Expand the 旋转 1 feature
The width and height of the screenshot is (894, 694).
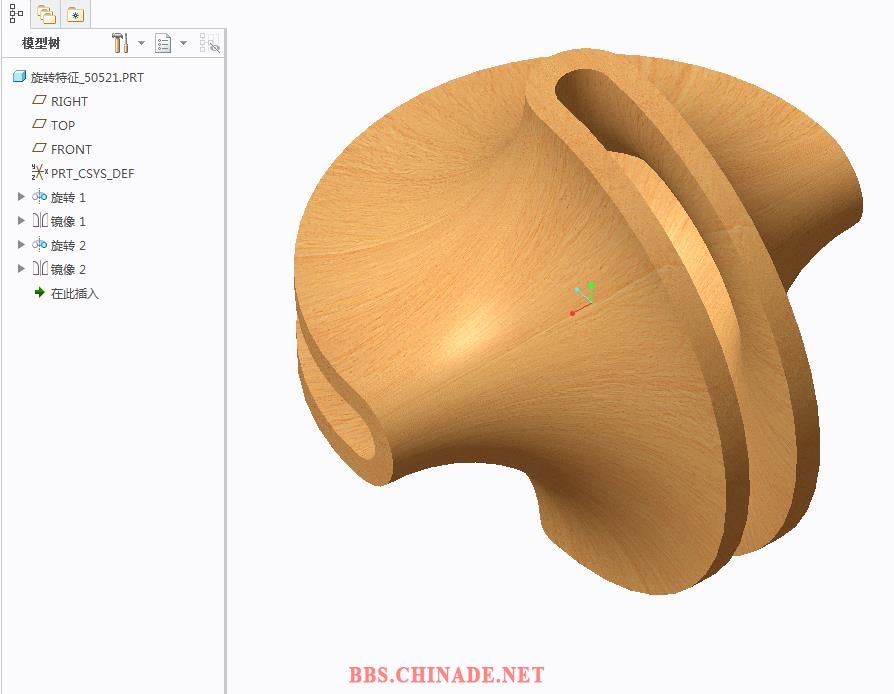point(21,197)
